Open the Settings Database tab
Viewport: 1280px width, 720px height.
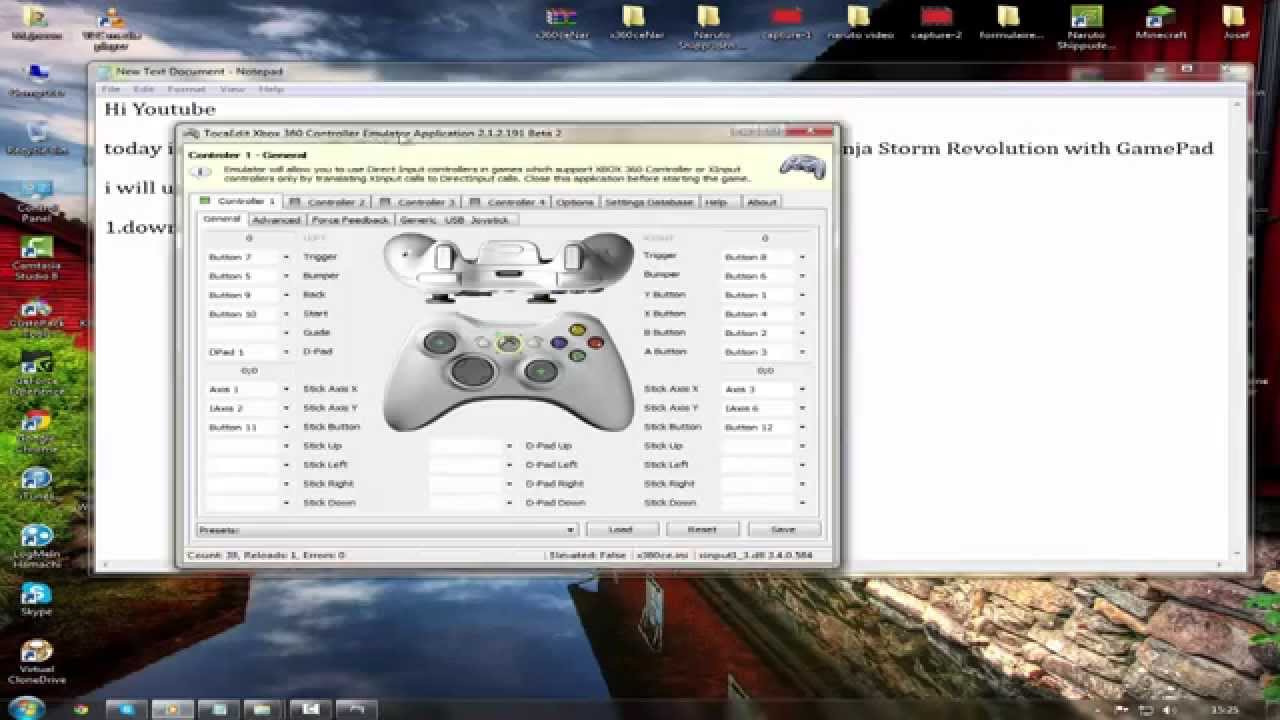[649, 202]
